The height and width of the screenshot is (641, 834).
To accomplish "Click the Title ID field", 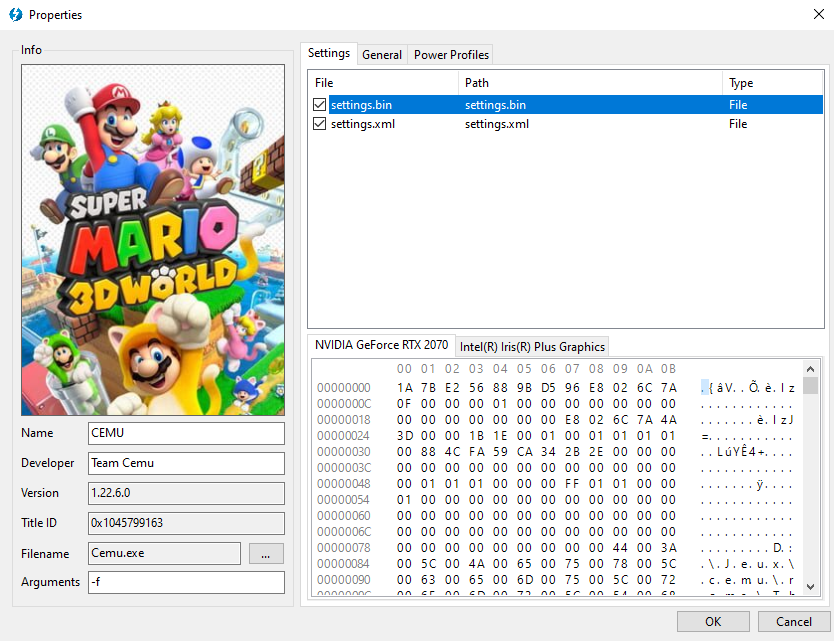I will click(186, 523).
